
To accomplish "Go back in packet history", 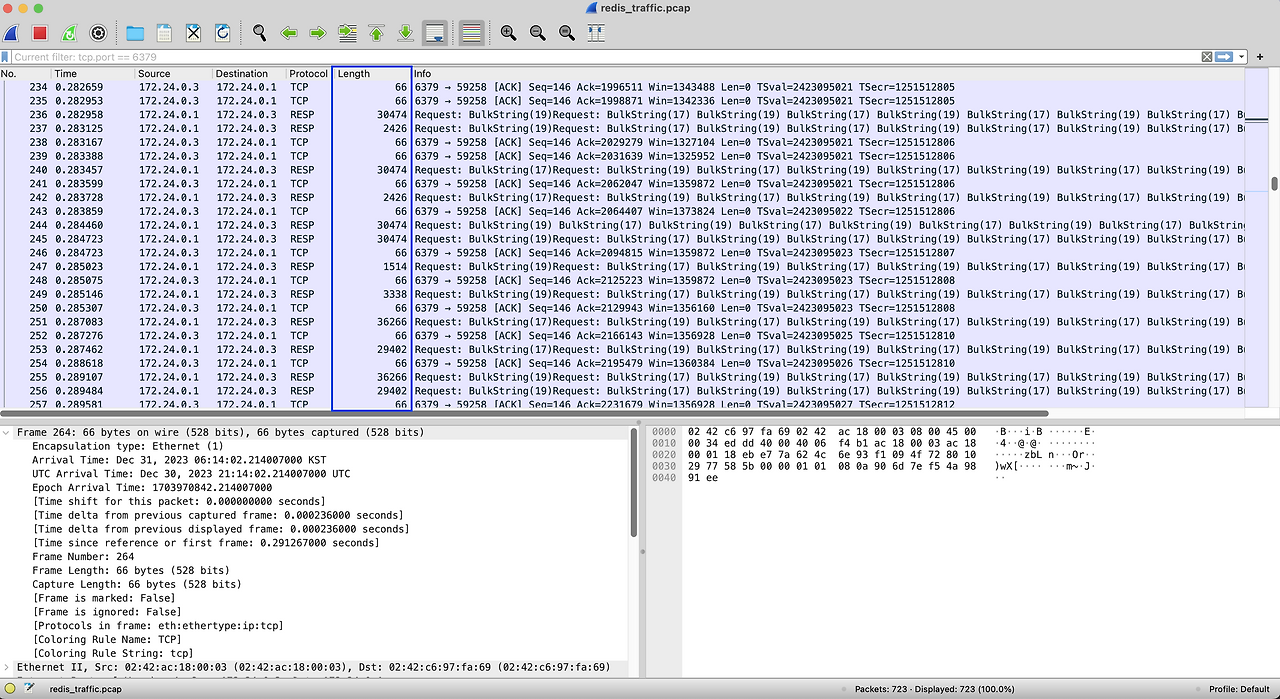I will [288, 33].
